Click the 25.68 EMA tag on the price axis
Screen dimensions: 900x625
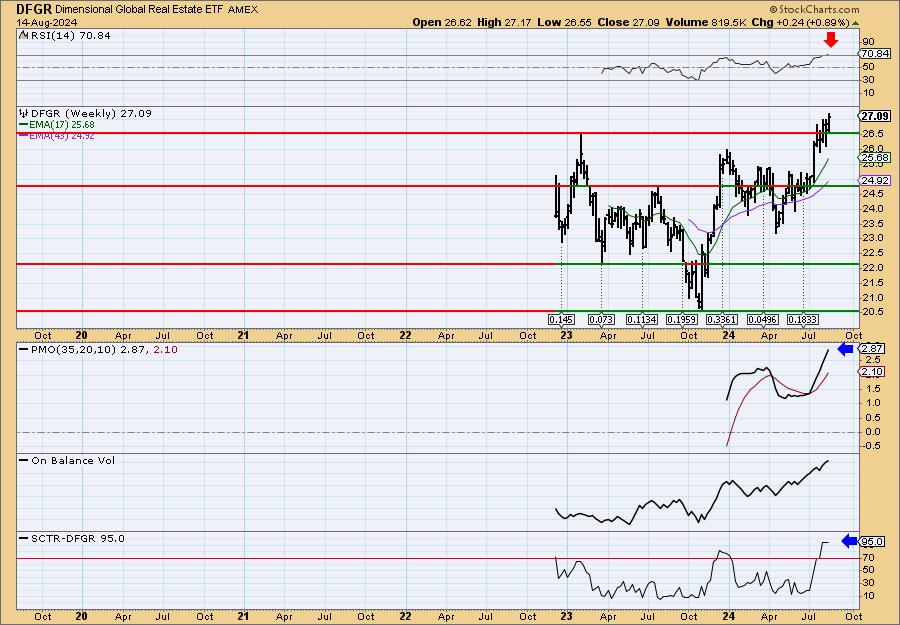click(875, 157)
